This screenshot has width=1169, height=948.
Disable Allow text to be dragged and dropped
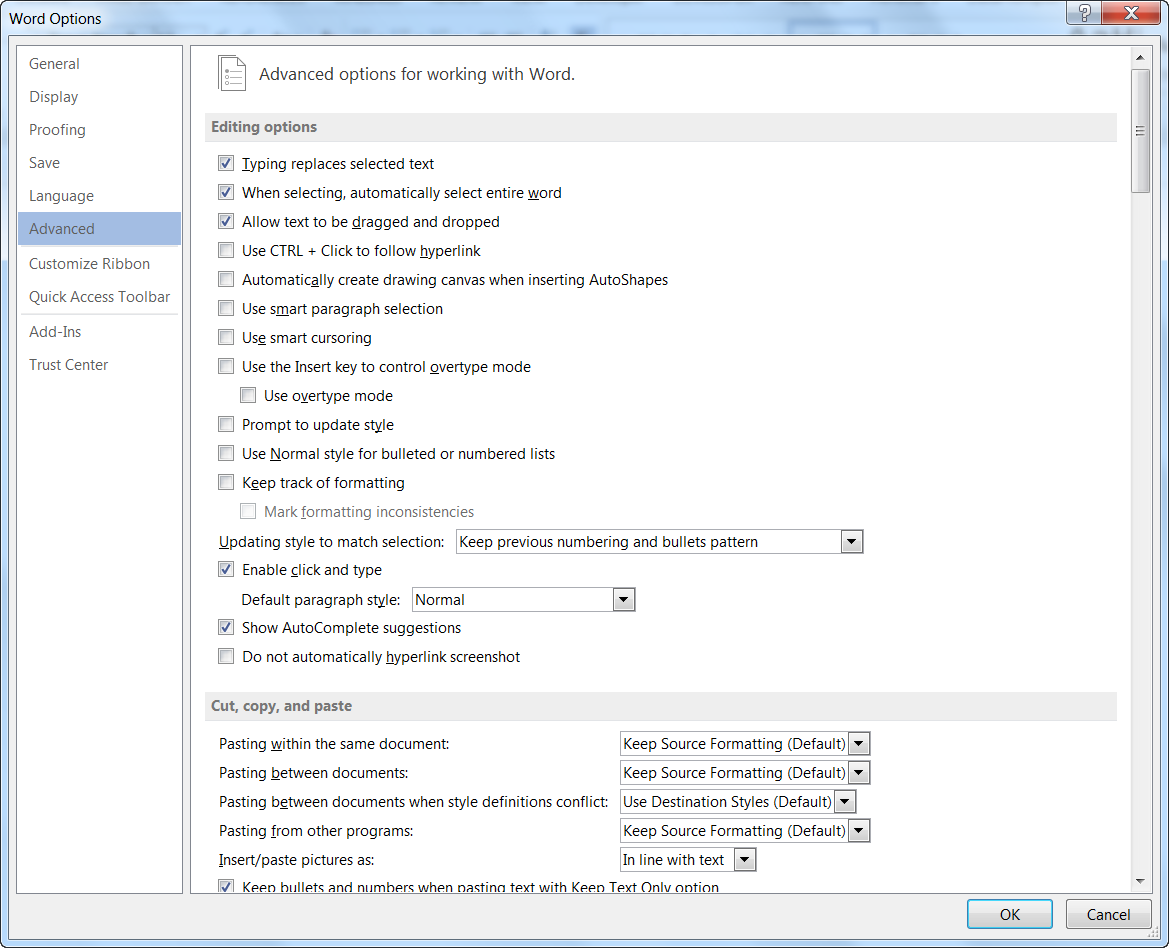coord(226,221)
